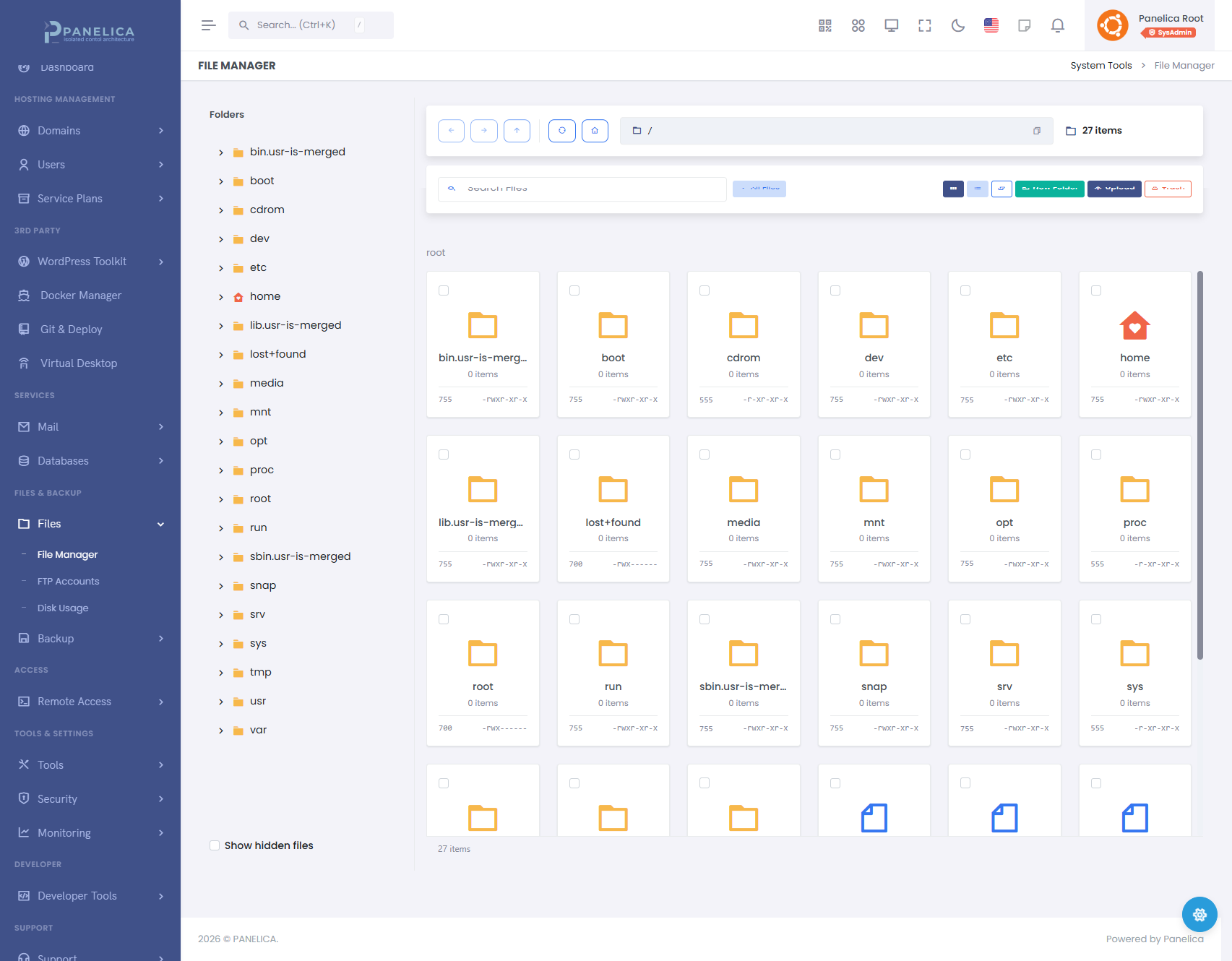The image size is (1232, 961).
Task: Refresh the file listing with the reload icon
Action: [561, 131]
